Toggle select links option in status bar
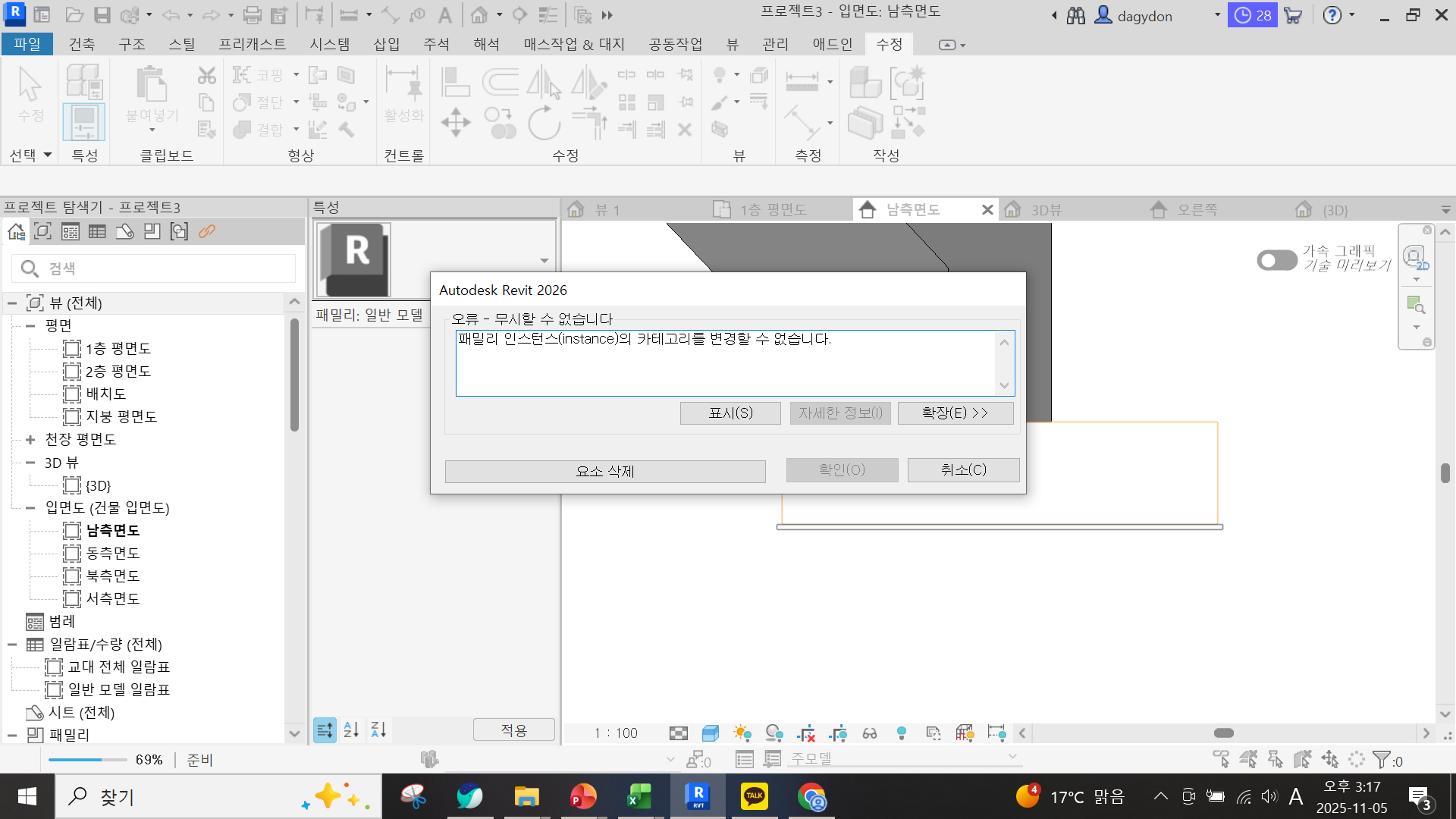Screen dimensions: 1456x819 point(1221,760)
